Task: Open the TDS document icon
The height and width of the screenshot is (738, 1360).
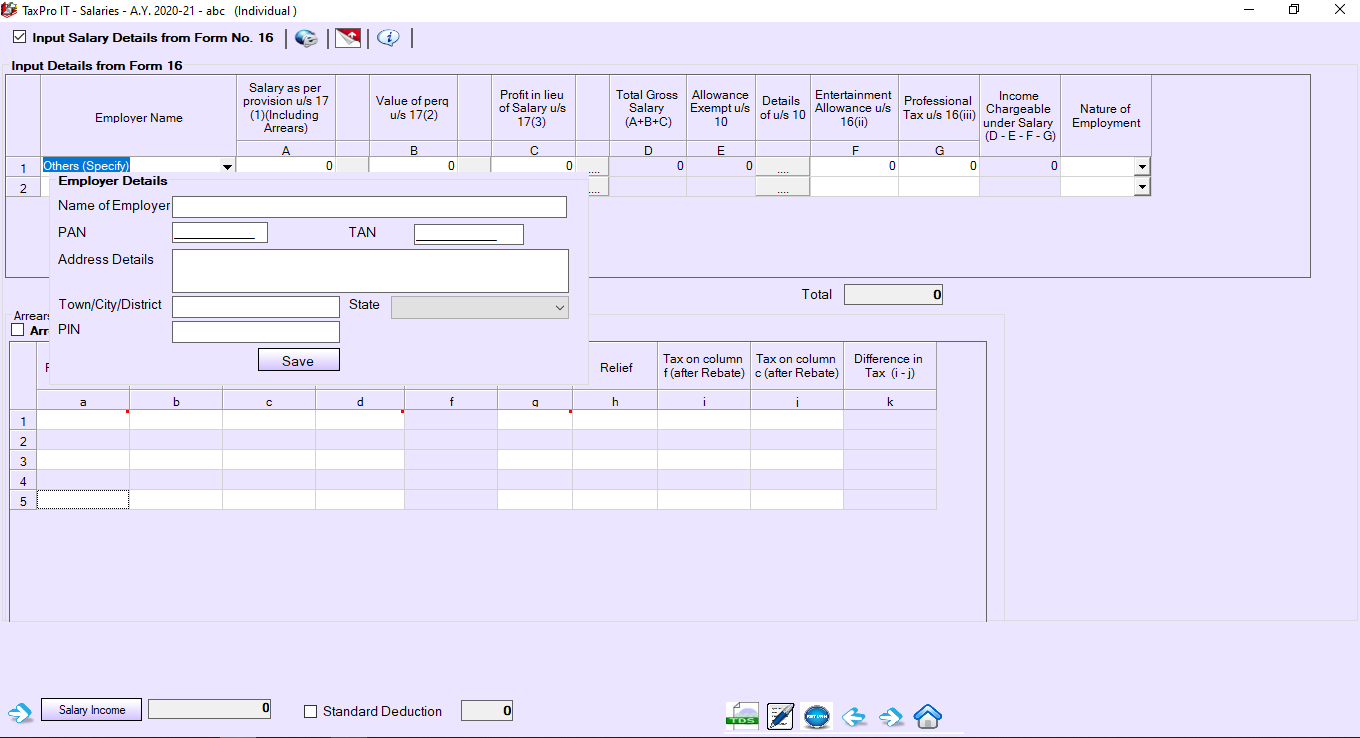Action: (x=742, y=716)
